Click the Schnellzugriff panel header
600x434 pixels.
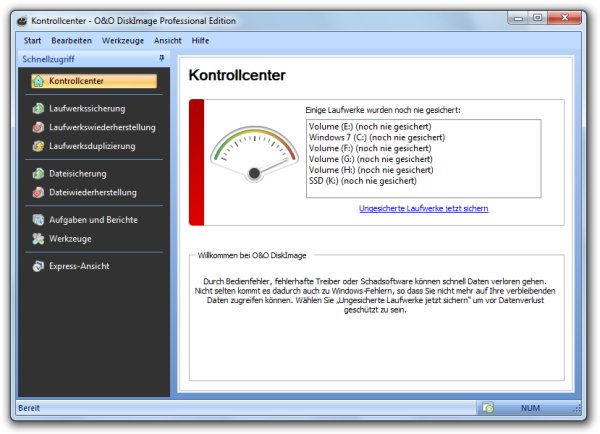click(x=94, y=59)
